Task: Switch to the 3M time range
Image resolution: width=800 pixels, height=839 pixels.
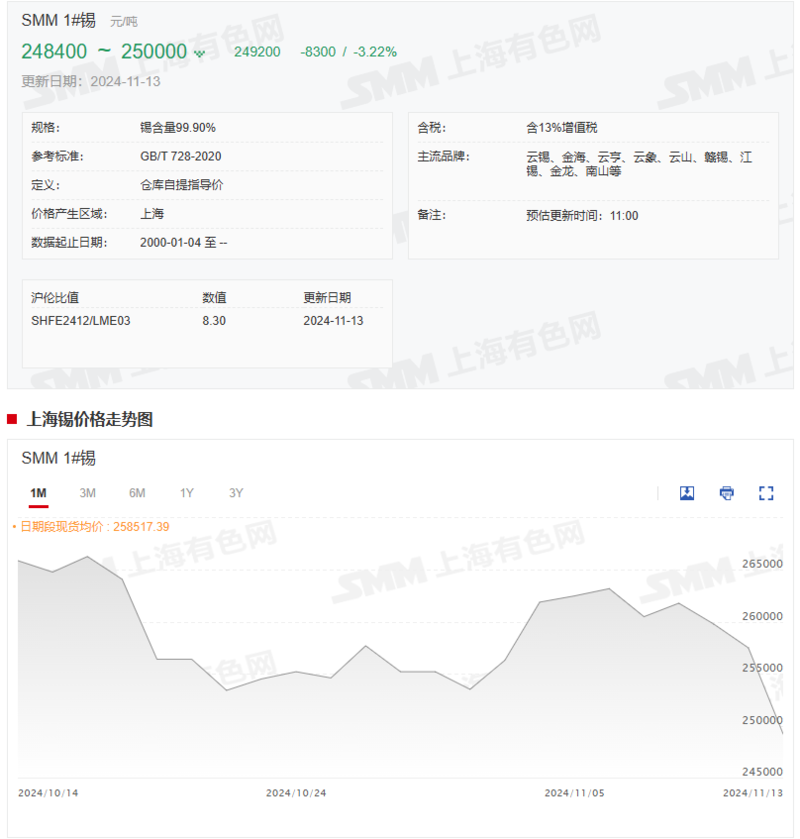Action: pyautogui.click(x=88, y=493)
